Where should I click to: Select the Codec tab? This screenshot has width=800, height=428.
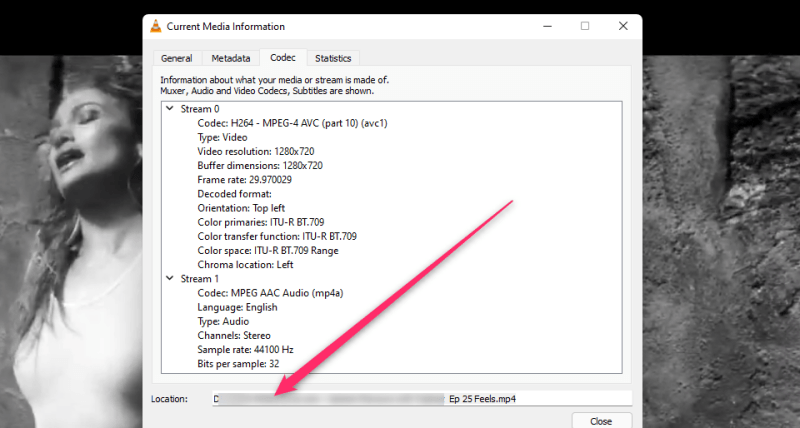click(x=282, y=58)
